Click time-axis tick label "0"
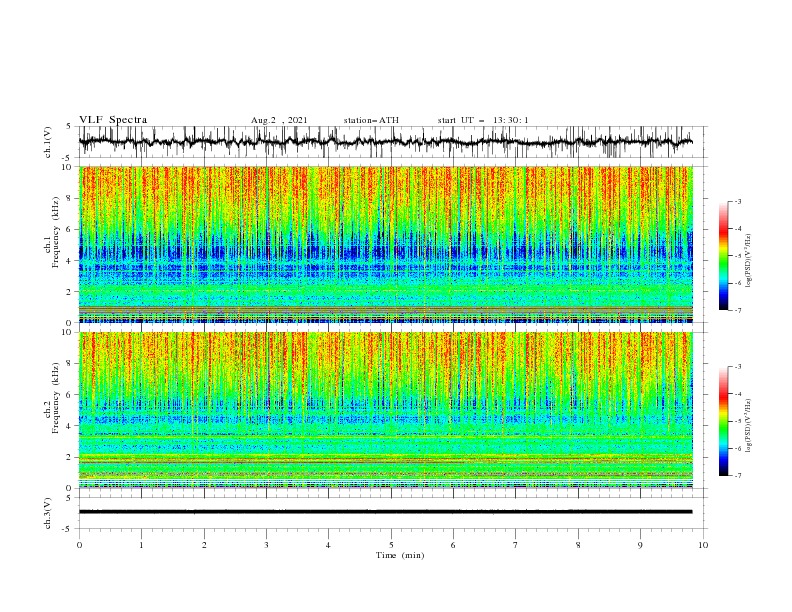The width and height of the screenshot is (792, 612). [79, 545]
